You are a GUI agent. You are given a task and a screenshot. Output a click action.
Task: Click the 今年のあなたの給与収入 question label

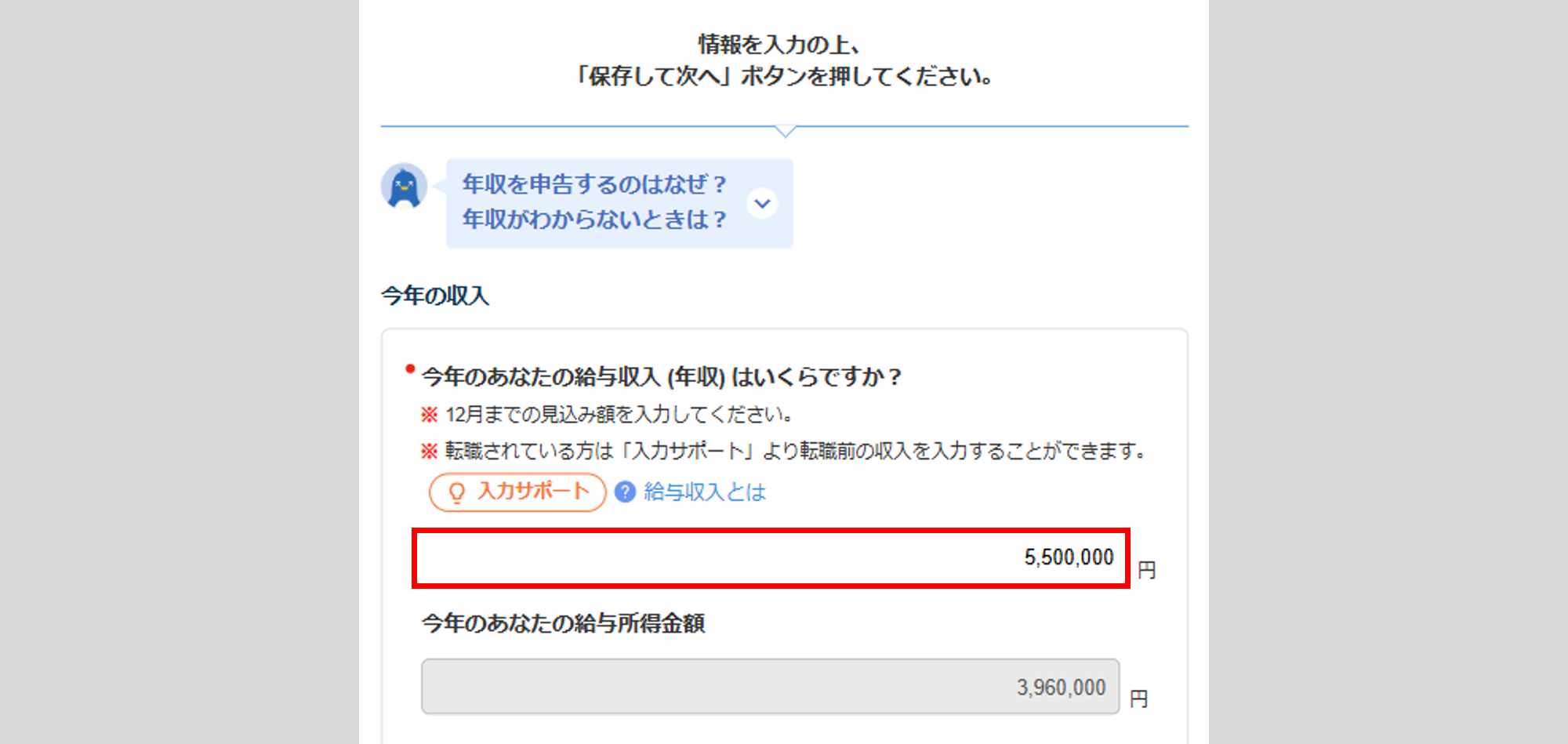point(661,377)
